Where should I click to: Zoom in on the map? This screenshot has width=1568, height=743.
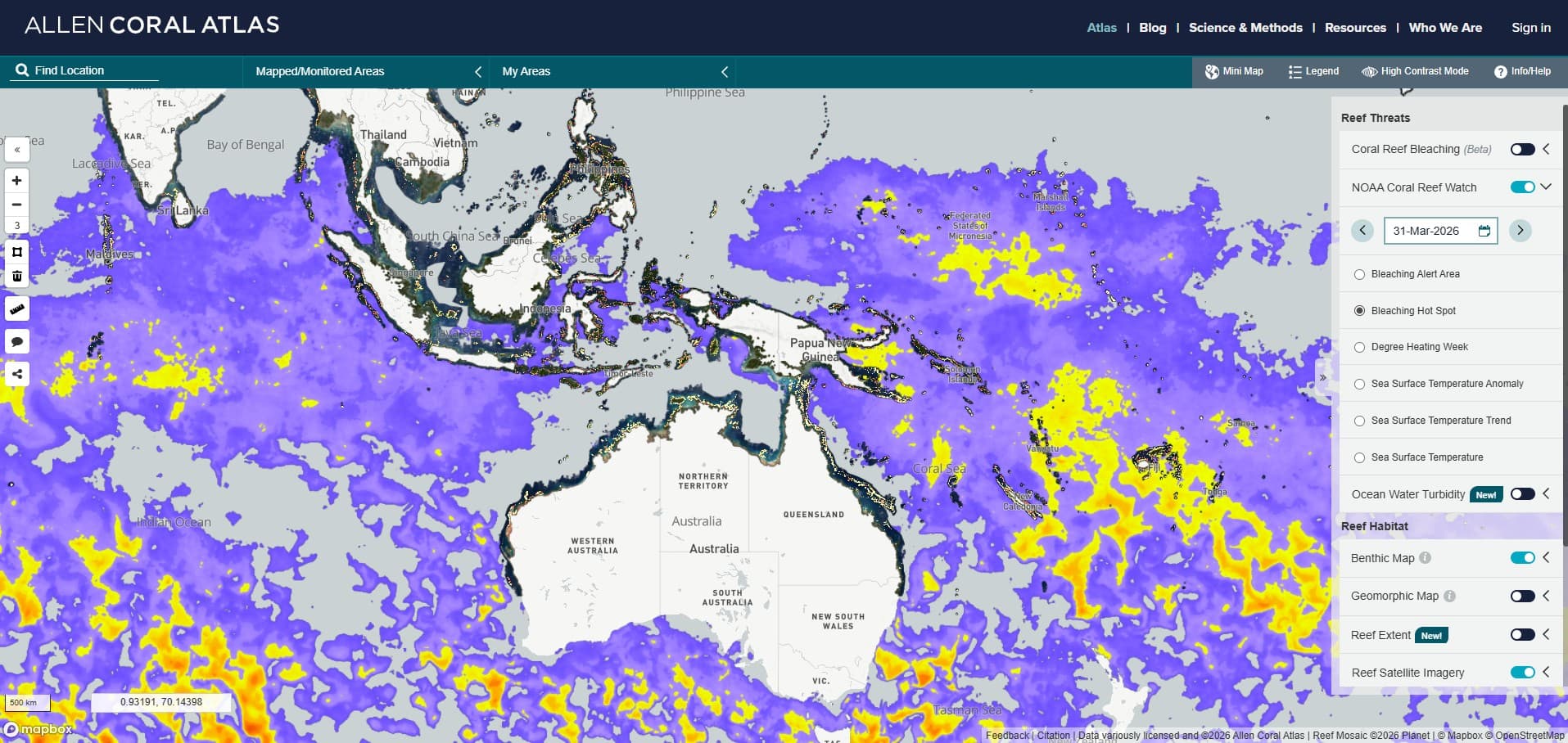tap(16, 181)
